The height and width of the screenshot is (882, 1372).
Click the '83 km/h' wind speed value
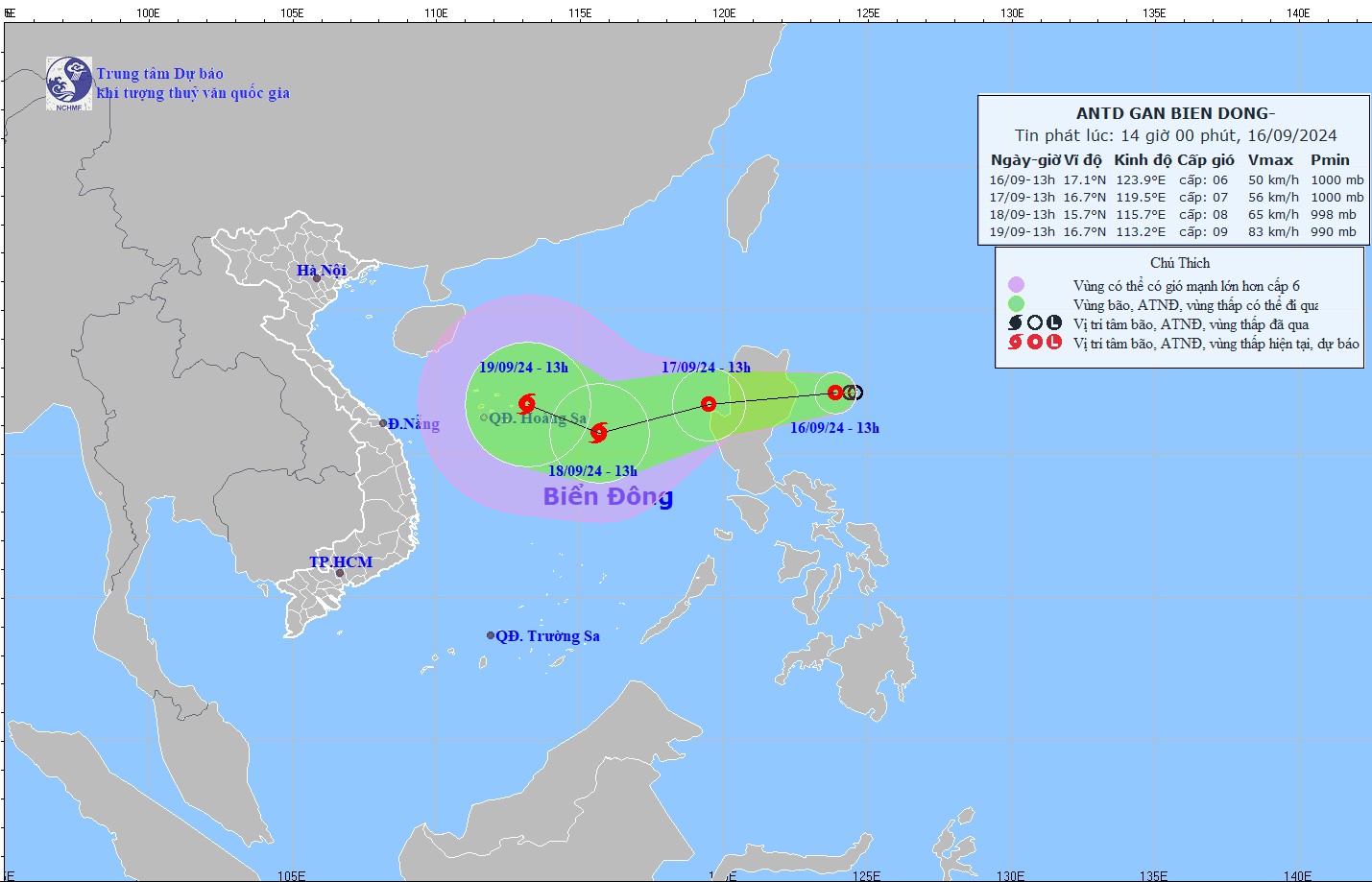coord(1273,231)
